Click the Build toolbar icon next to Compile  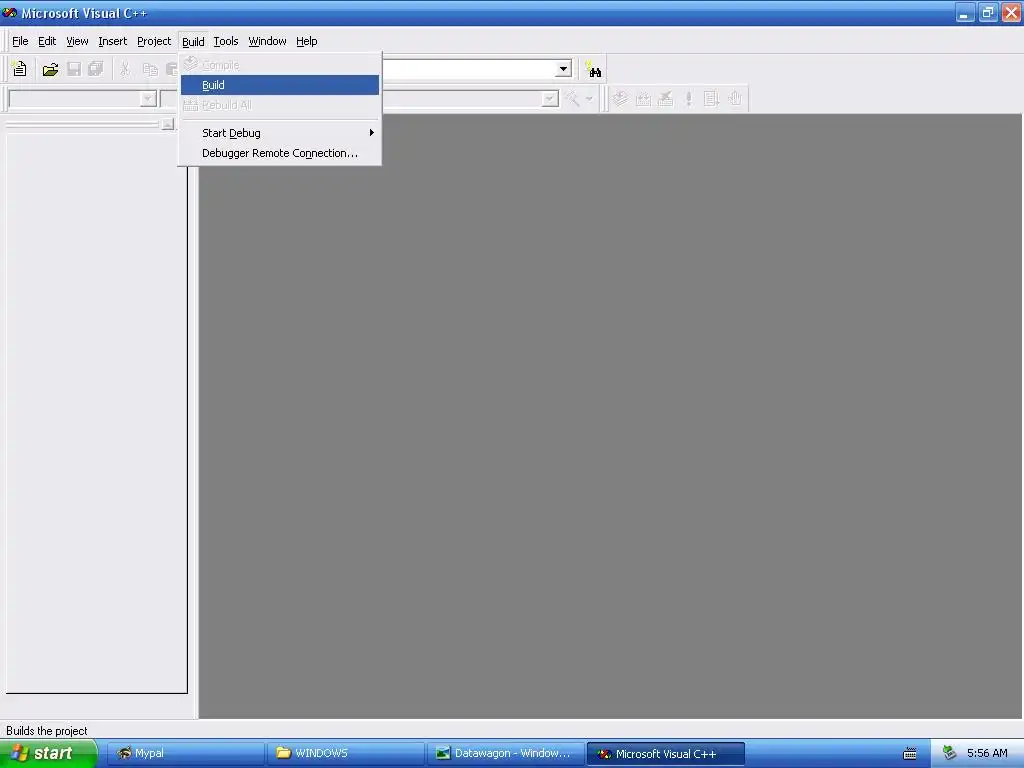643,99
